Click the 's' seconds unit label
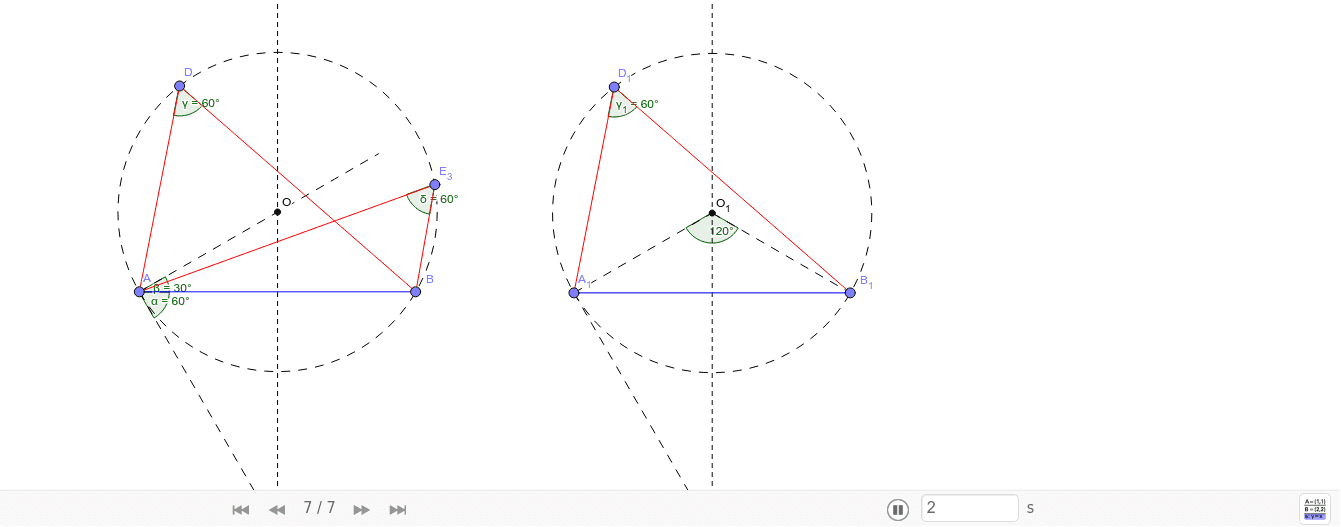 point(1030,508)
